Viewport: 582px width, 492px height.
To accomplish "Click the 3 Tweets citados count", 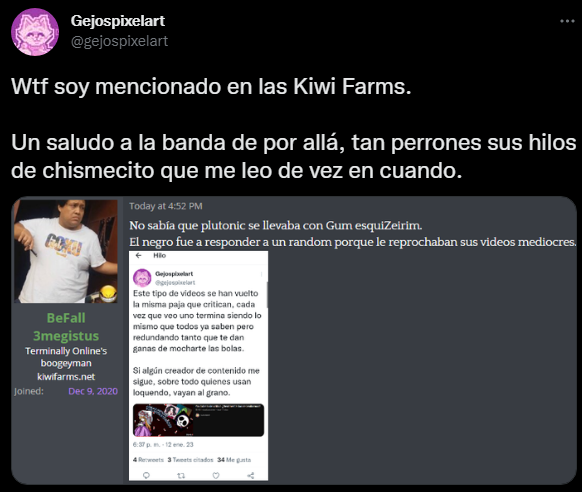I will 190,460.
